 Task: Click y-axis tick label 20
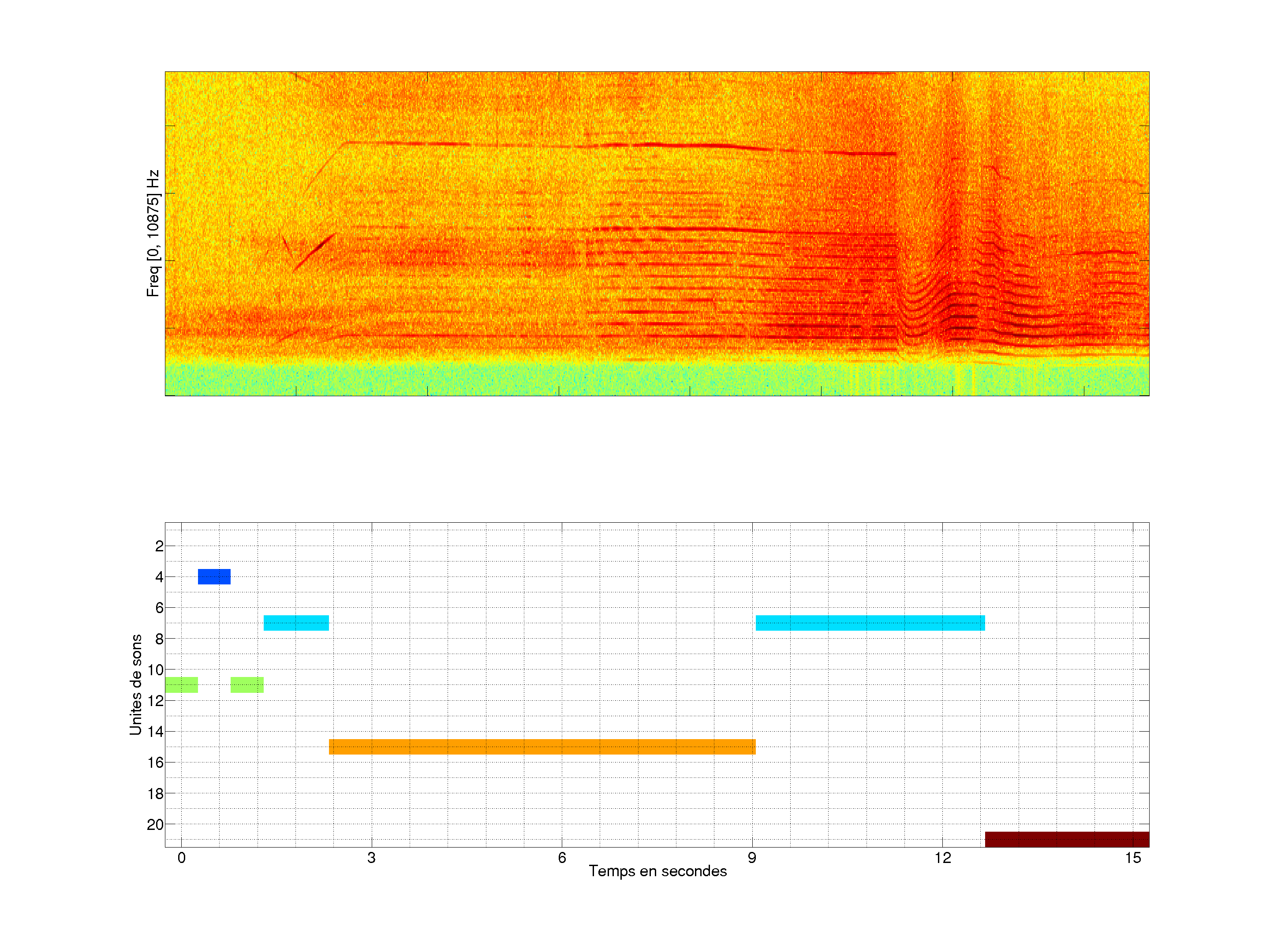[155, 825]
